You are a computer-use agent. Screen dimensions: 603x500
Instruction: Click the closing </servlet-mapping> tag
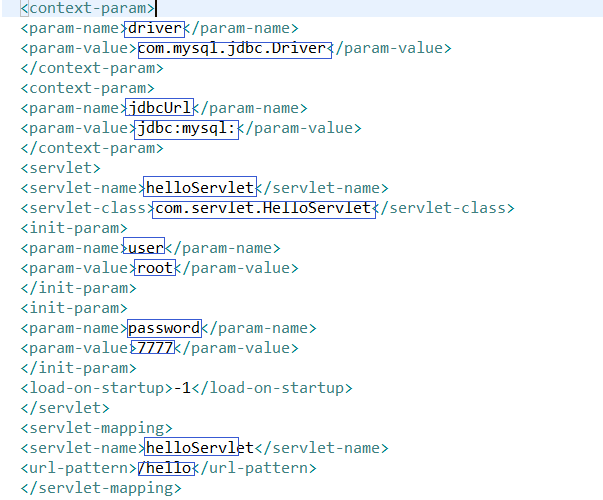(x=101, y=488)
